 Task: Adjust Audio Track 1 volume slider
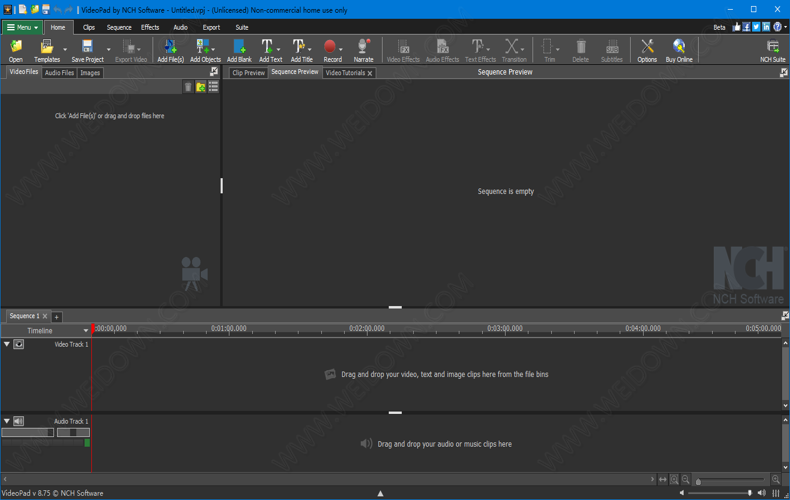pyautogui.click(x=27, y=432)
